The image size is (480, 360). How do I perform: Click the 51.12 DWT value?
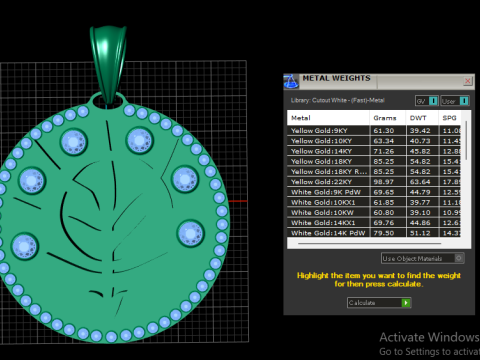click(420, 233)
